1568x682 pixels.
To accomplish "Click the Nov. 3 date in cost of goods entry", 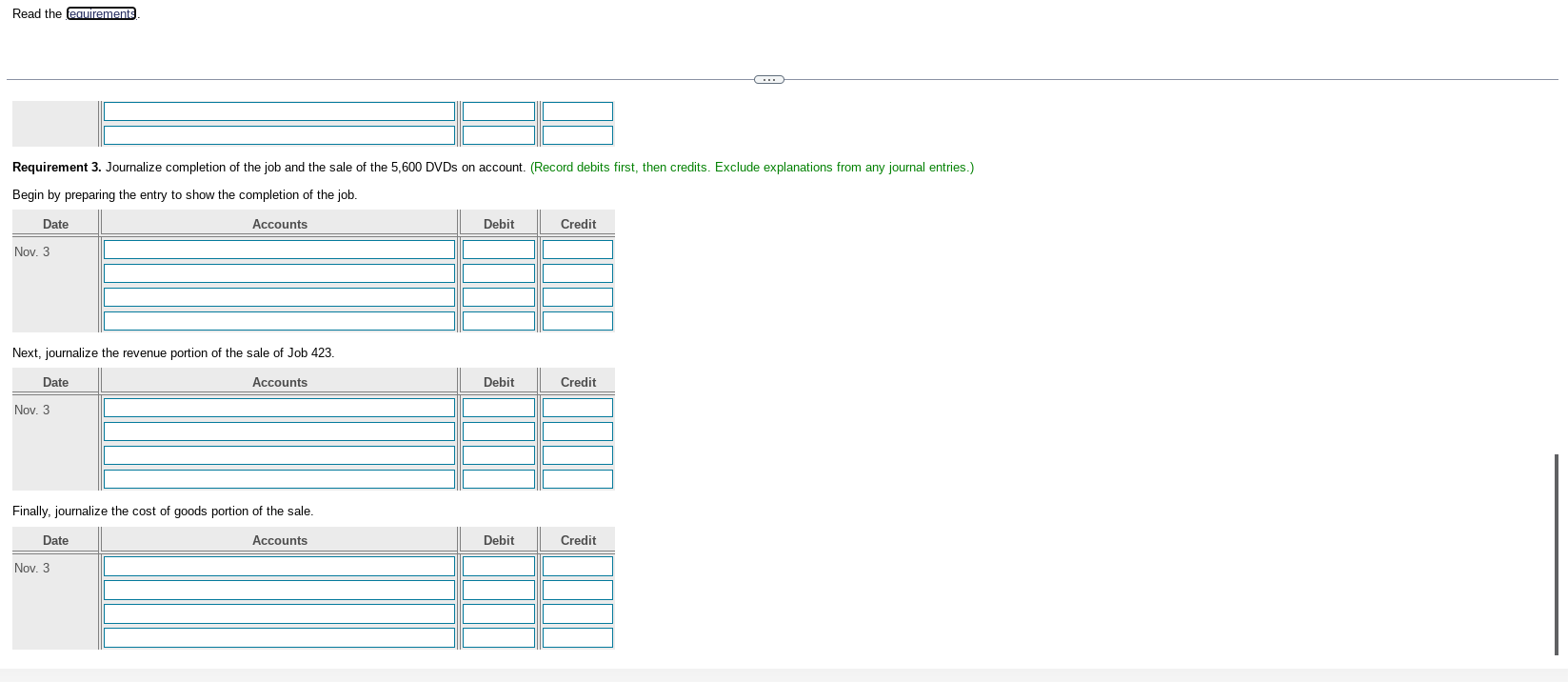I will [32, 568].
